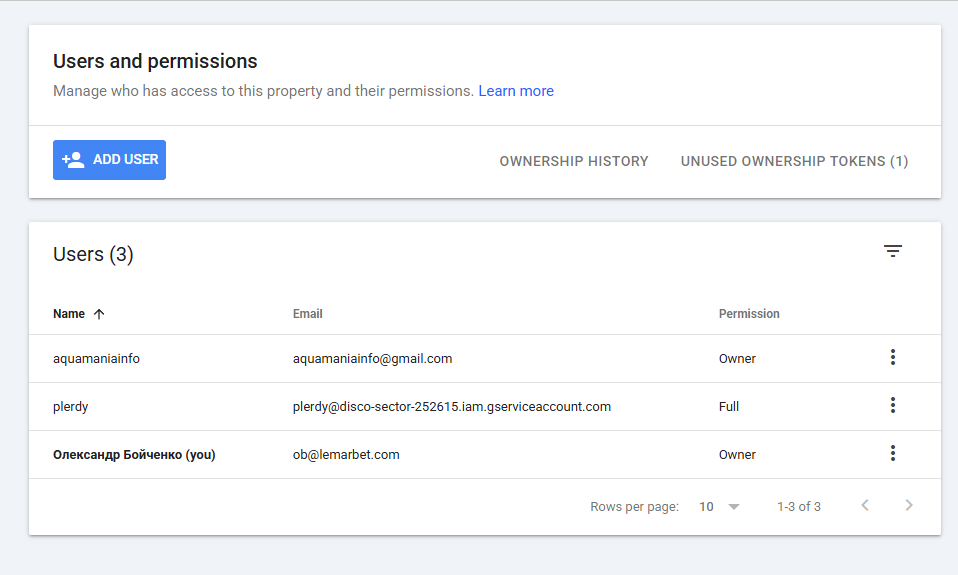
Task: Select the aquamaniainfo@gmail.com email
Action: [x=372, y=359]
